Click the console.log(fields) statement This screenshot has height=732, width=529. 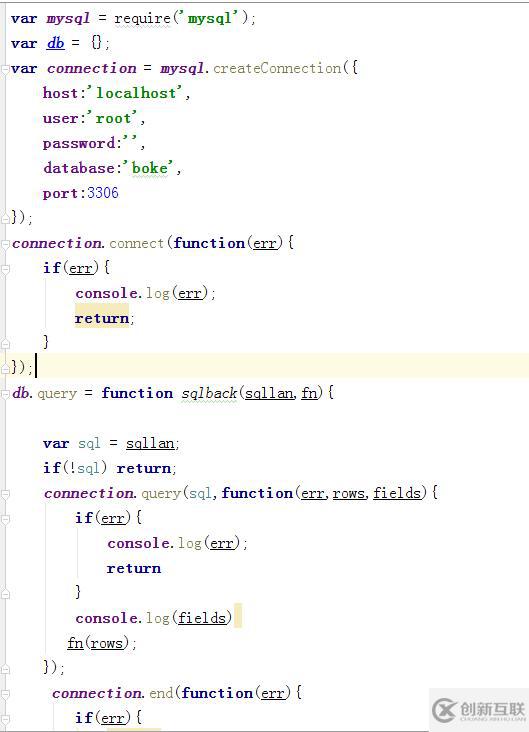coord(154,618)
